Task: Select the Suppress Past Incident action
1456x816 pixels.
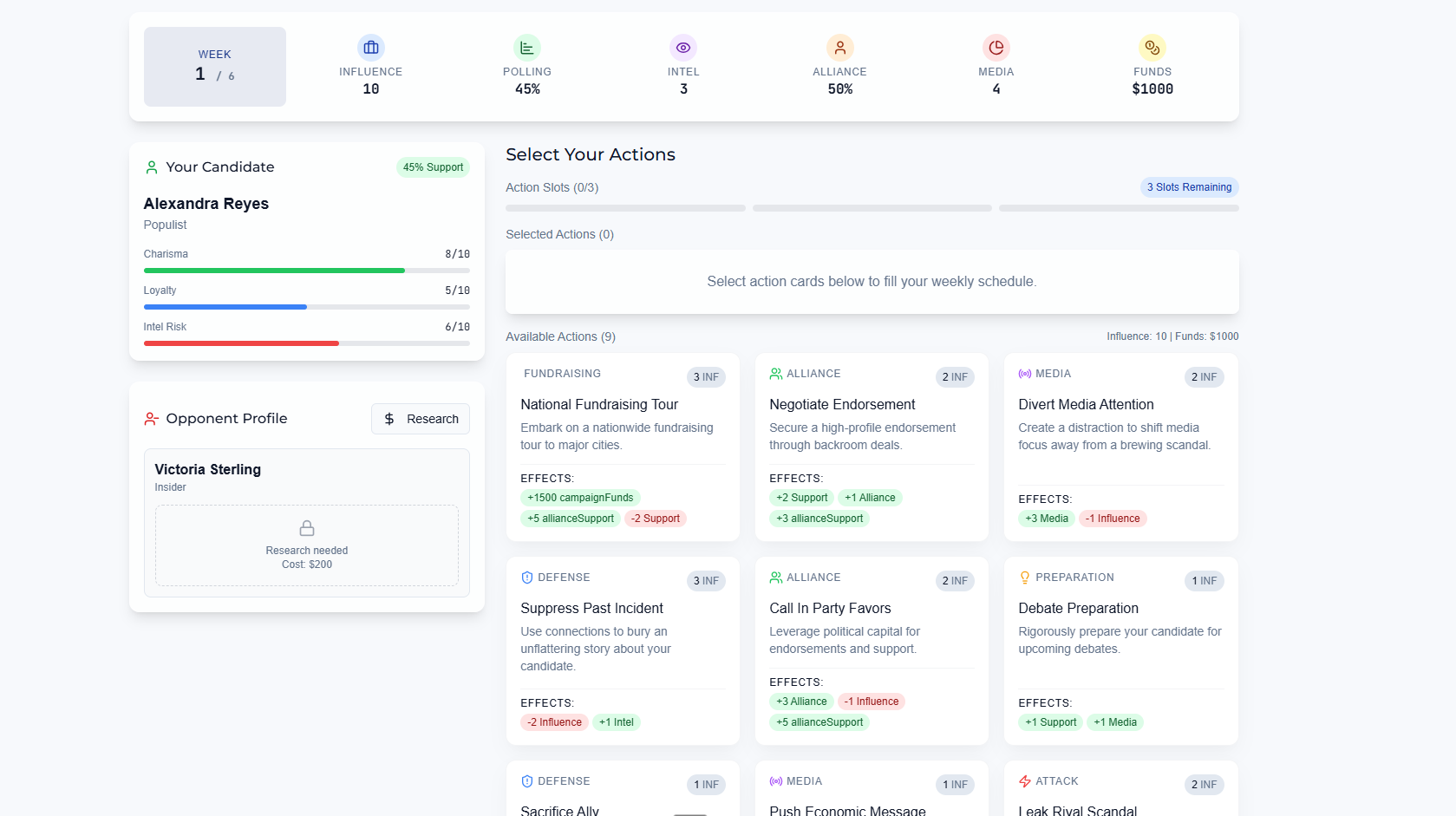Action: 623,650
